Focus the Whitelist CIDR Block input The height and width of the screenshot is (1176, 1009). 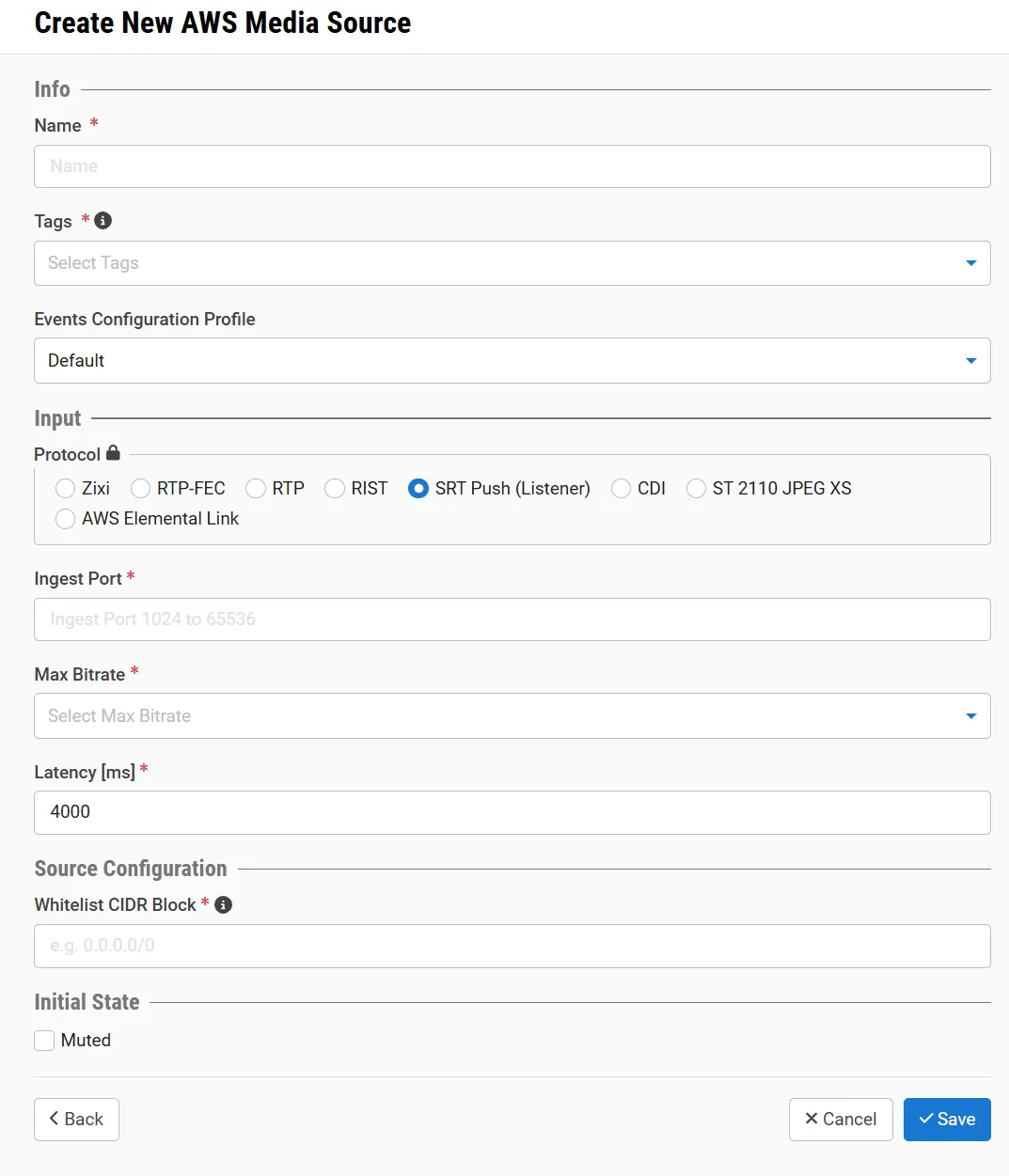coord(512,946)
